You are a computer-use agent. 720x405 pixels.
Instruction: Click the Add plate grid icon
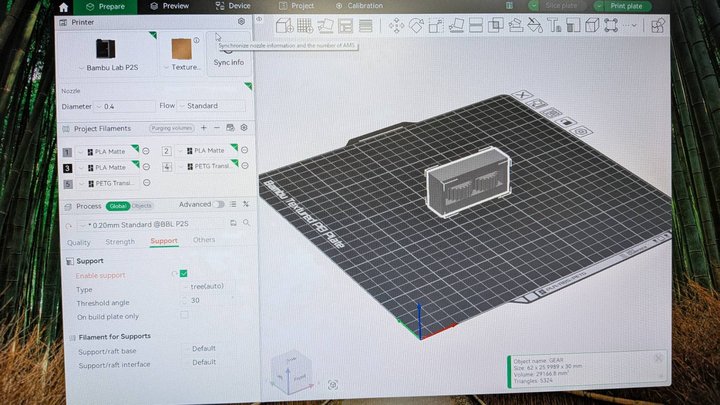tap(305, 26)
